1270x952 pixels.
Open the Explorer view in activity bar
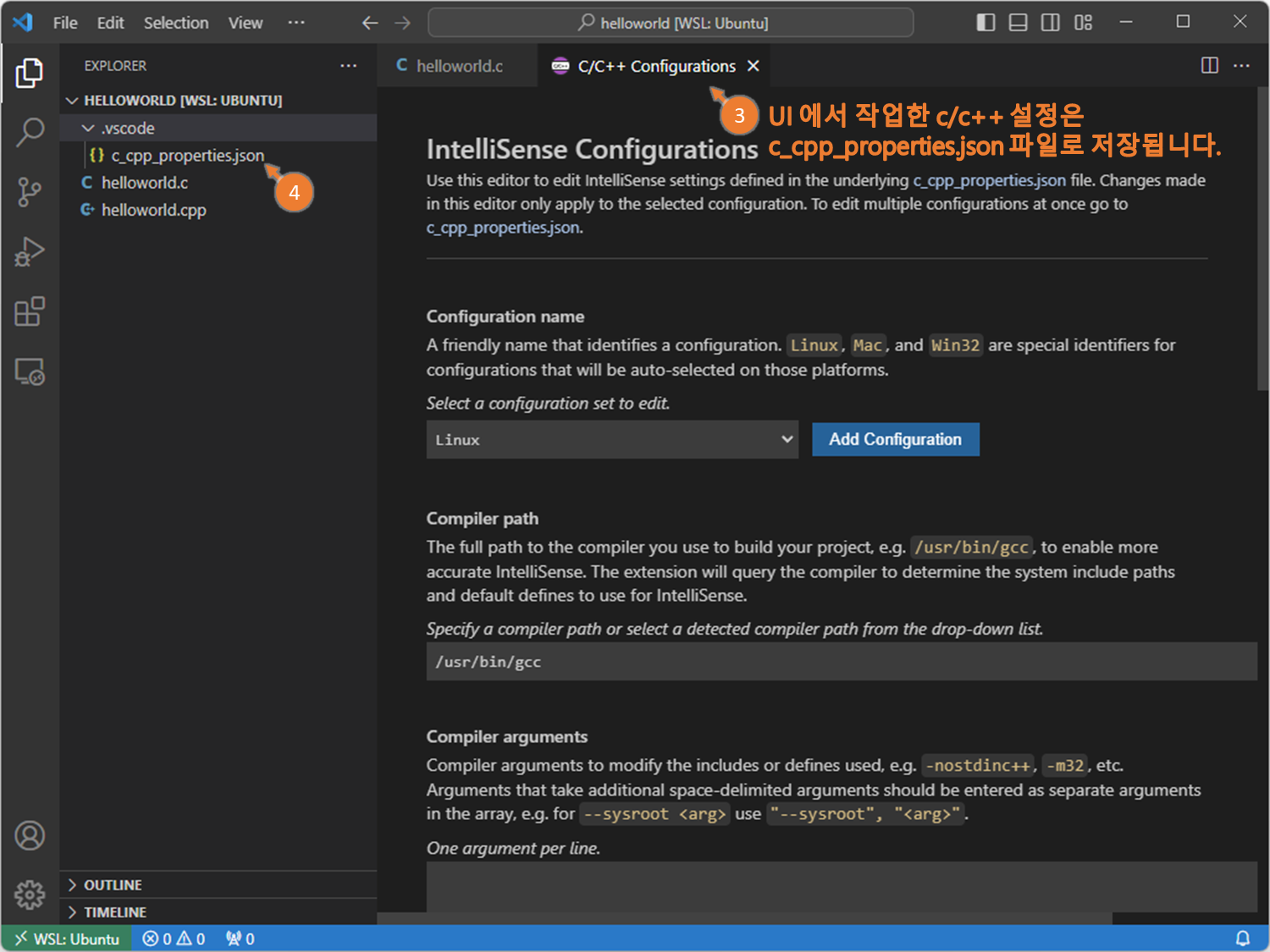pyautogui.click(x=30, y=73)
